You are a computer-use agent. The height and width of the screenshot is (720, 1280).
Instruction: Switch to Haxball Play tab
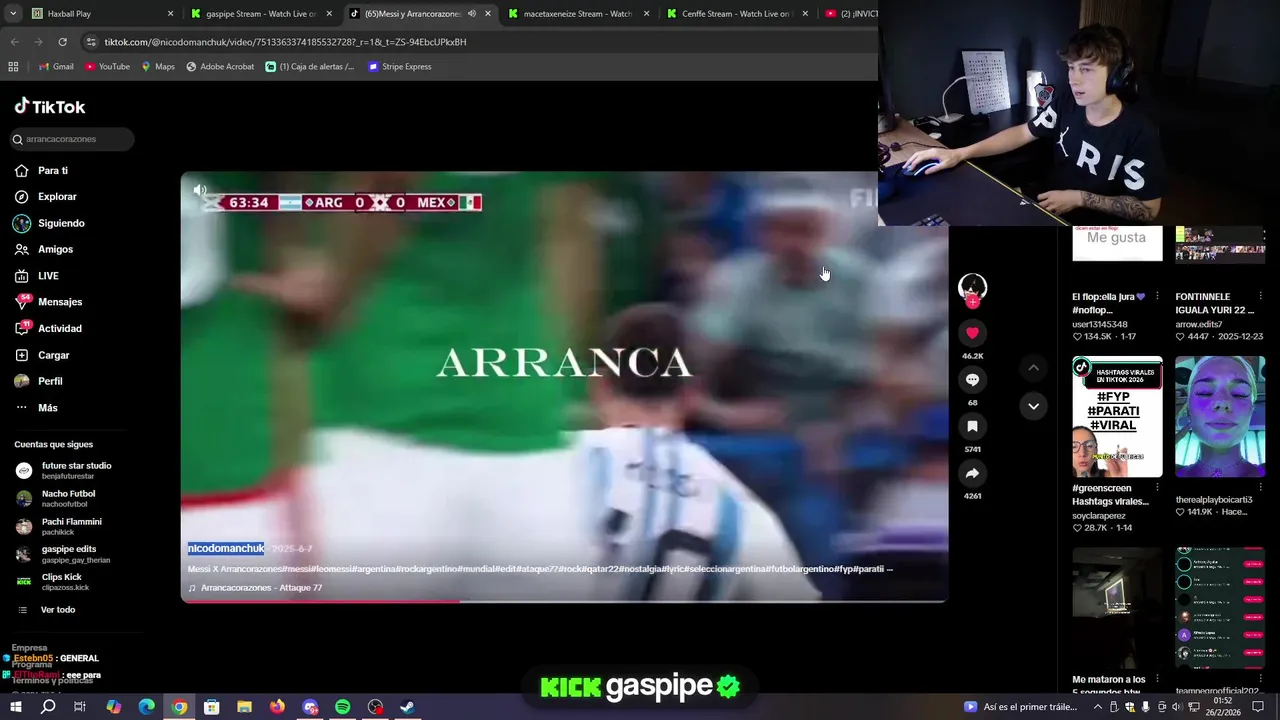point(100,14)
